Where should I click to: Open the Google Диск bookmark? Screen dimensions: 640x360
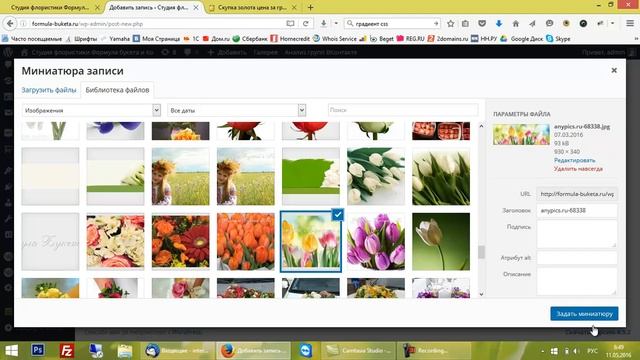pos(522,39)
